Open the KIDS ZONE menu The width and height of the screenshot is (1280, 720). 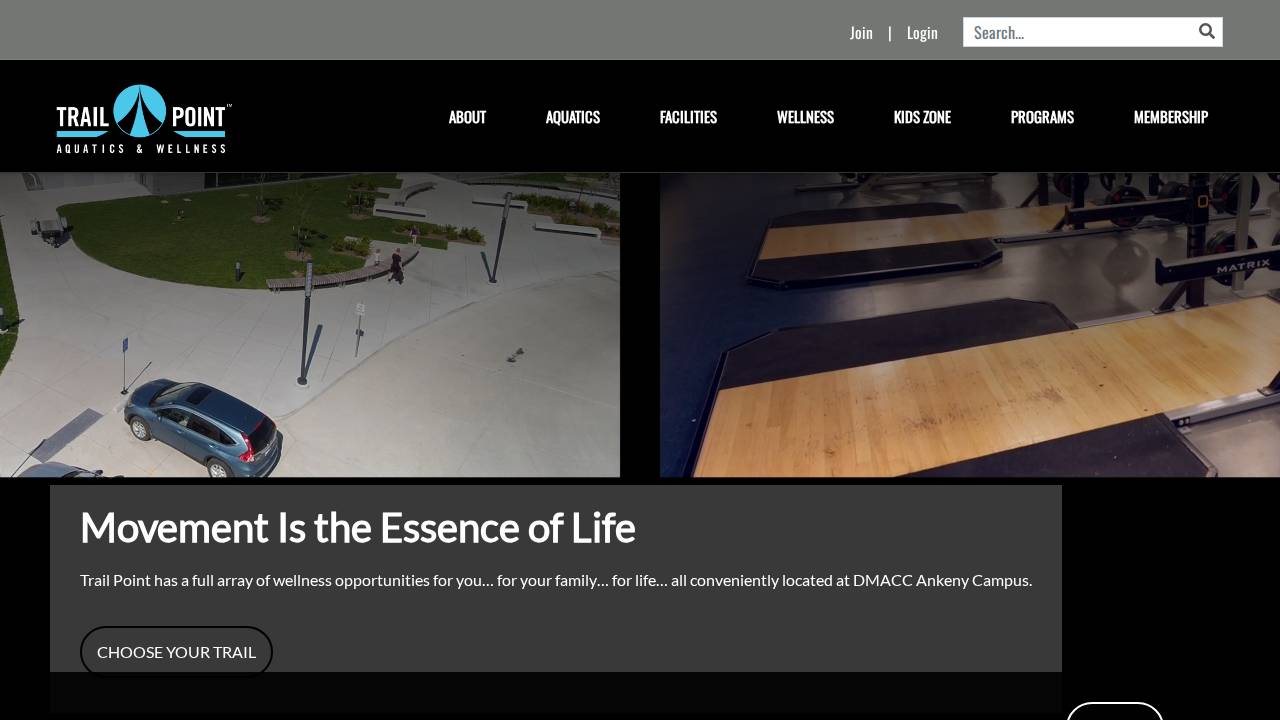(x=922, y=117)
